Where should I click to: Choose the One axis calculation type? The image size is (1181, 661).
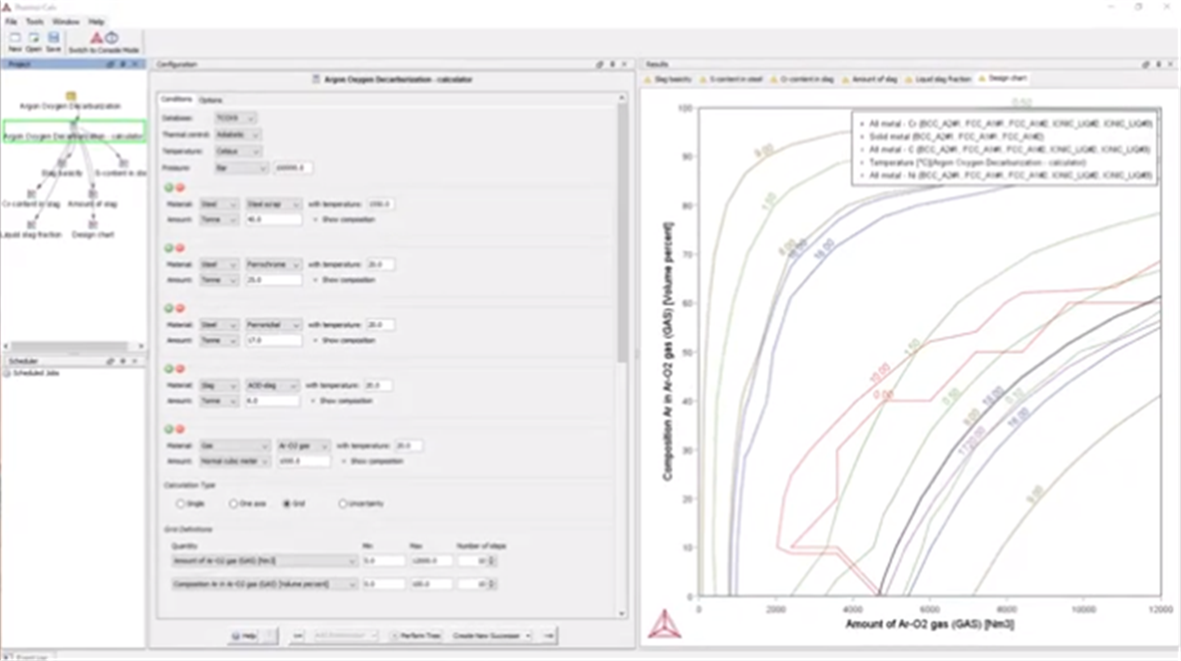tap(233, 504)
